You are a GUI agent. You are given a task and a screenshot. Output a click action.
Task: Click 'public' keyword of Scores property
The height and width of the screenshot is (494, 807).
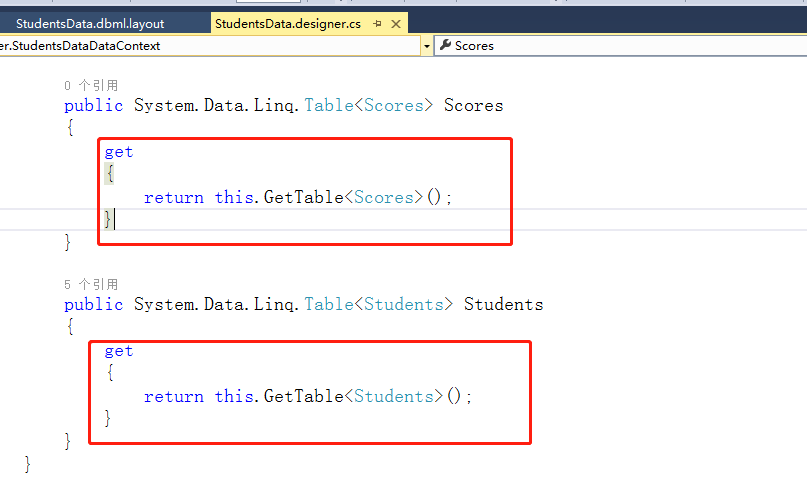click(x=94, y=106)
